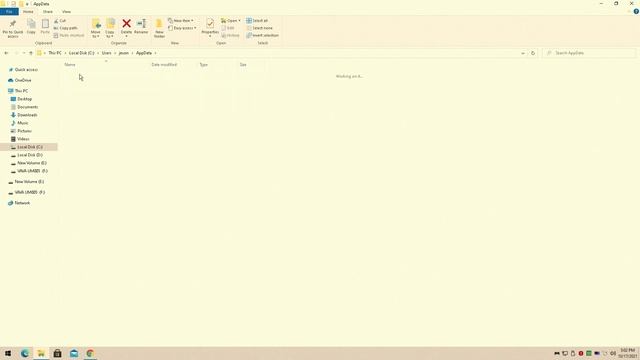The image size is (640, 360).
Task: Refresh the AppData folder view
Action: (x=533, y=53)
